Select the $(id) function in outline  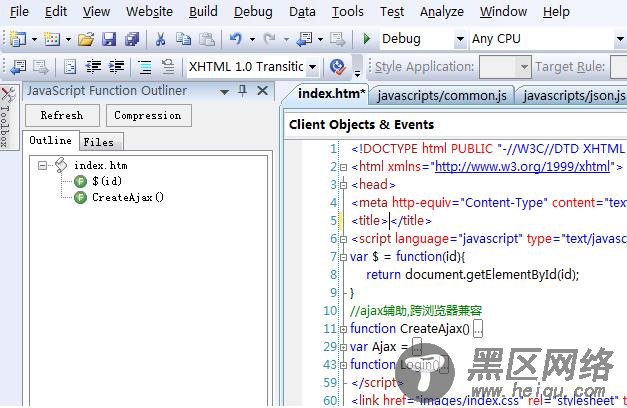pos(107,181)
